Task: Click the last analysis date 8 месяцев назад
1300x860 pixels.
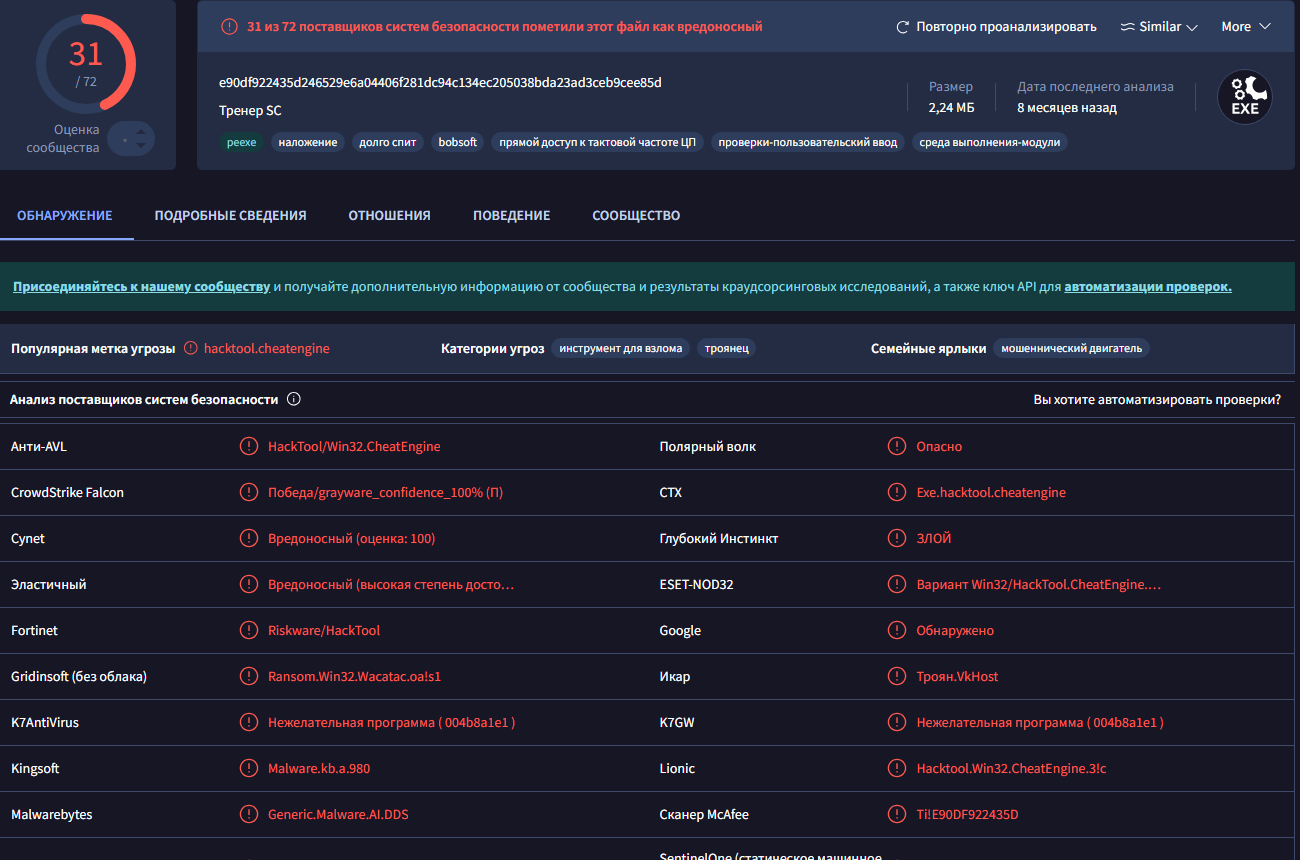Action: pyautogui.click(x=1067, y=107)
